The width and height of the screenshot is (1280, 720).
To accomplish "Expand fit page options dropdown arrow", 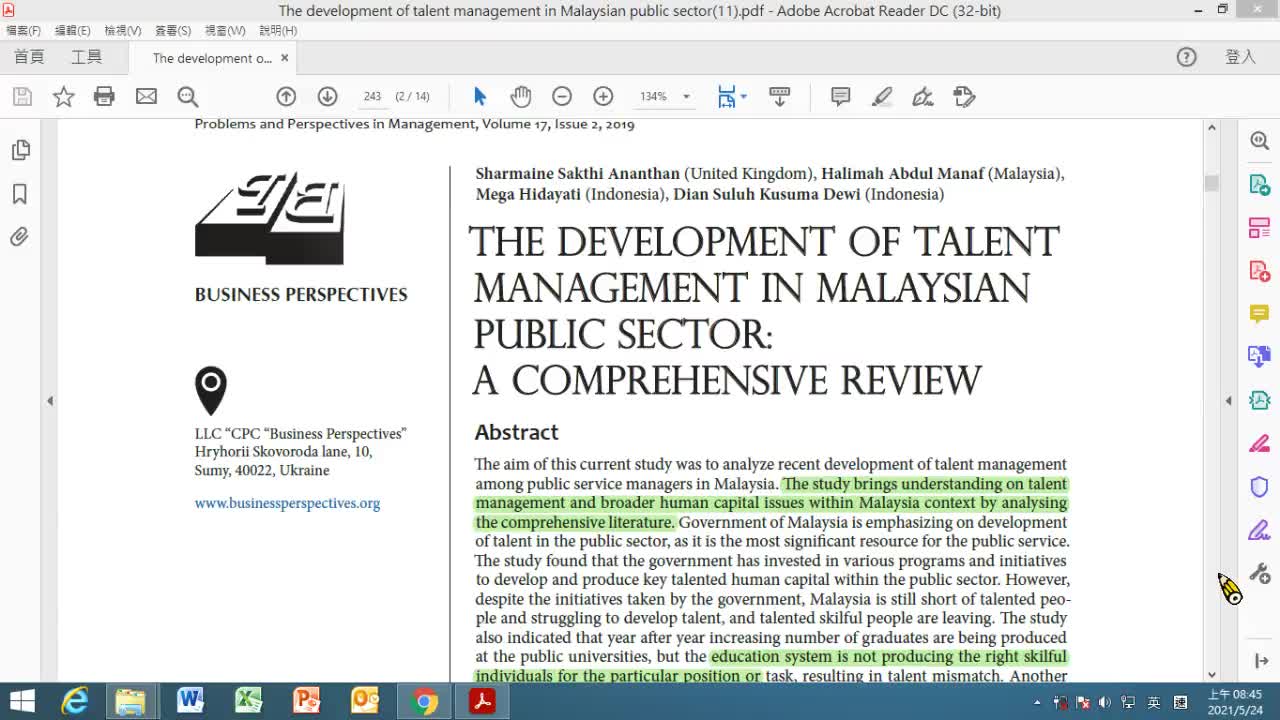I will point(743,97).
